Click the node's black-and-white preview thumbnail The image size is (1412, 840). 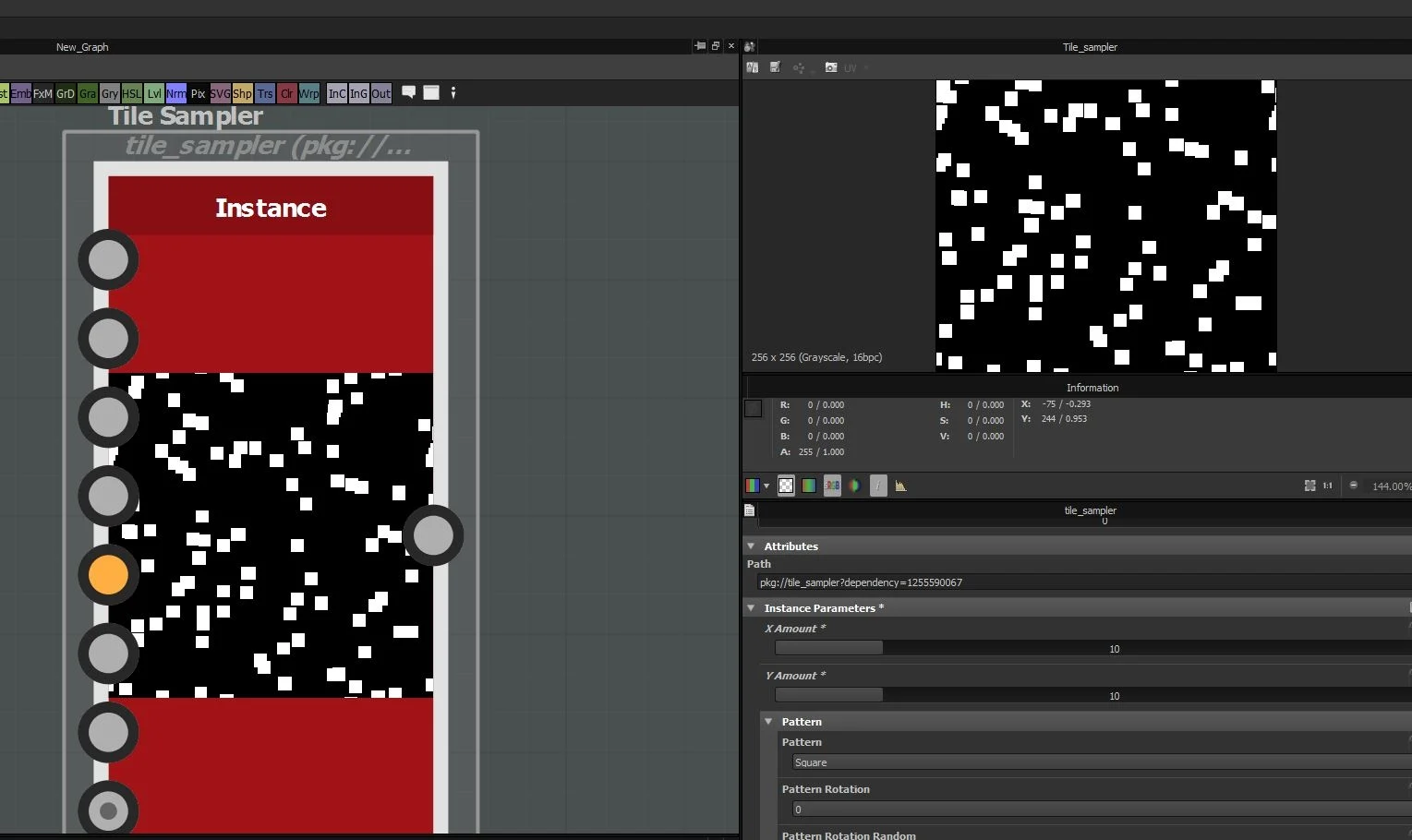coord(271,535)
